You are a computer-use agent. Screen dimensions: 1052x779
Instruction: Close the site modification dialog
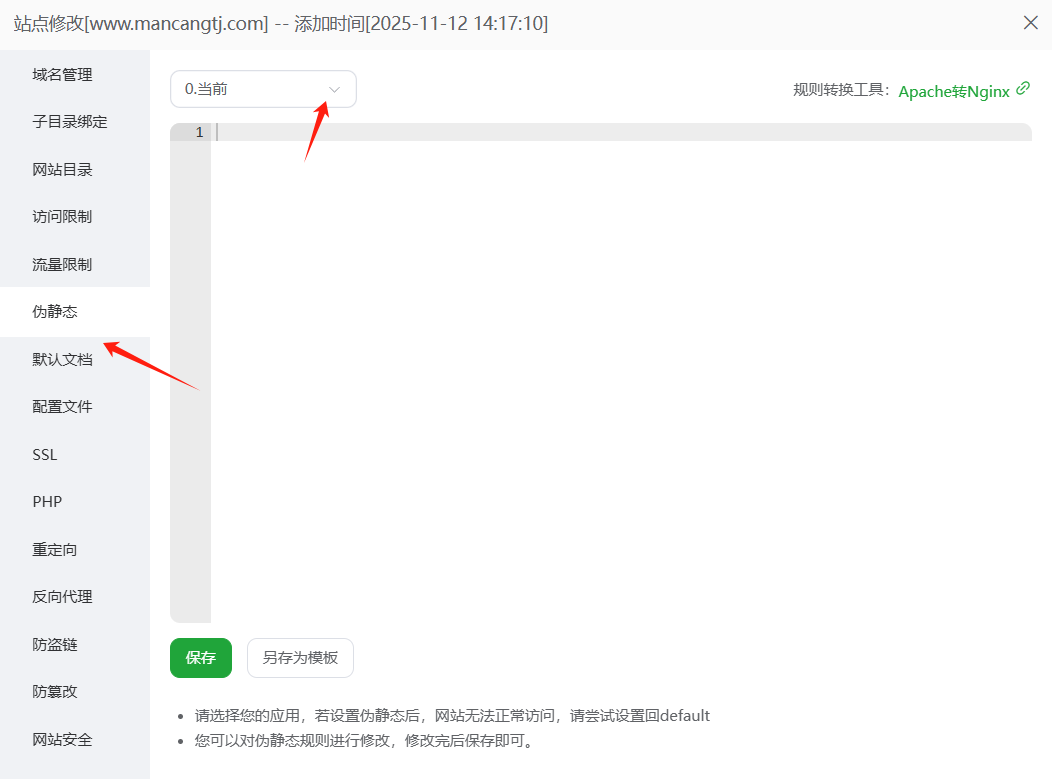coord(1030,23)
